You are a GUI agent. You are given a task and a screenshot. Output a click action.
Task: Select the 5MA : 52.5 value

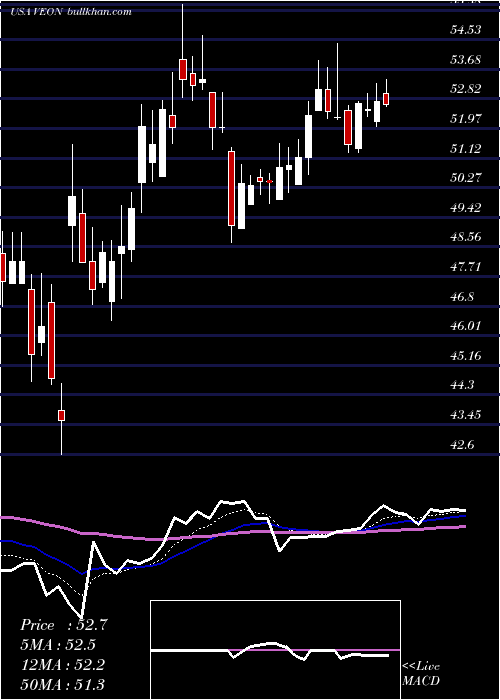pyautogui.click(x=58, y=645)
